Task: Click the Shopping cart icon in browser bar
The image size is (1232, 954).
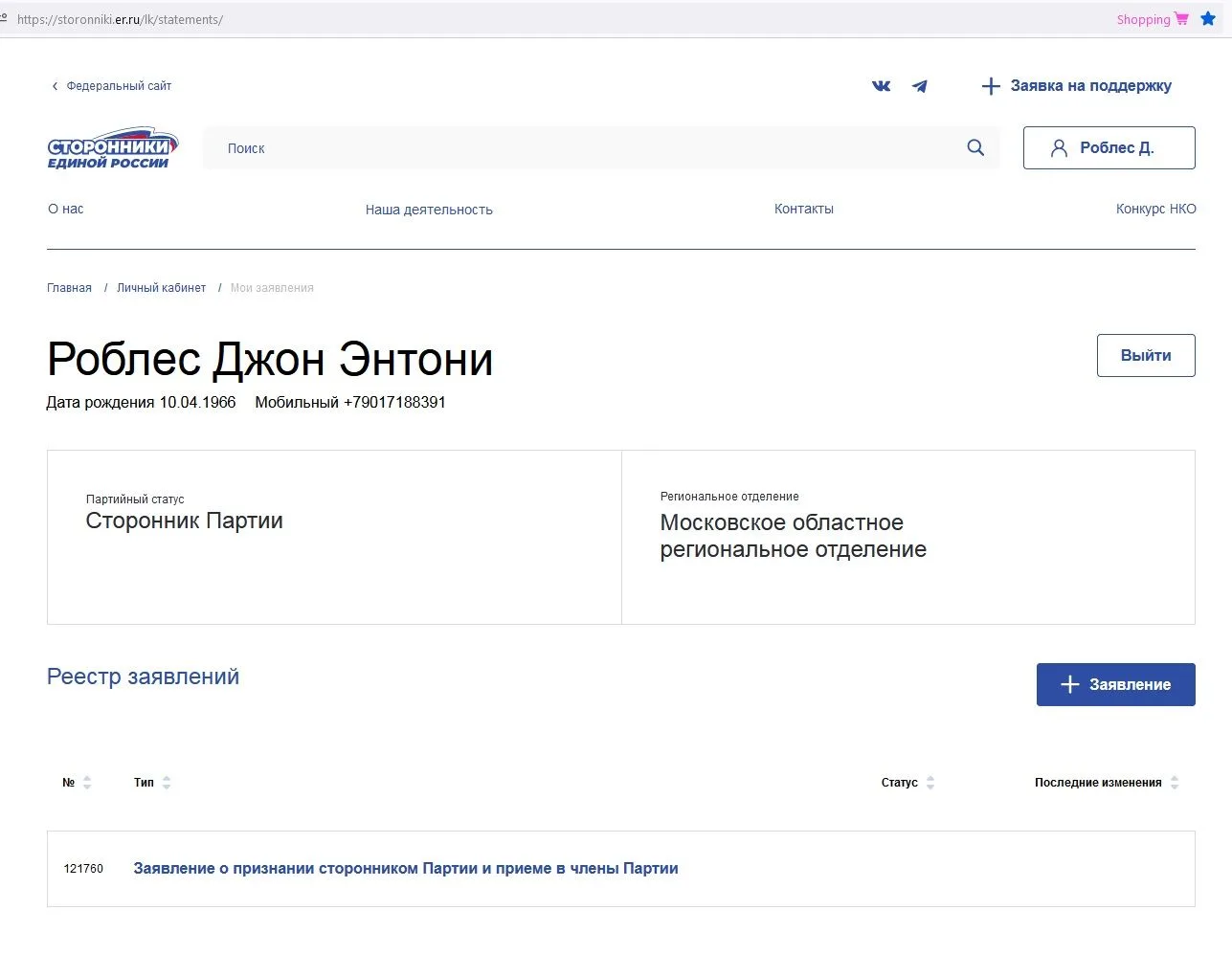Action: point(1181,19)
